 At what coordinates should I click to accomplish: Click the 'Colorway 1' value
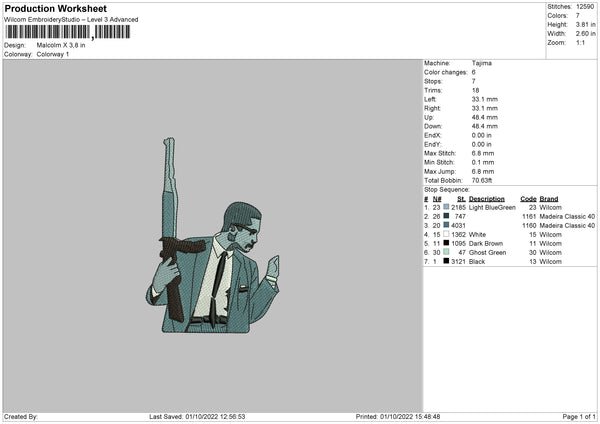[x=53, y=54]
